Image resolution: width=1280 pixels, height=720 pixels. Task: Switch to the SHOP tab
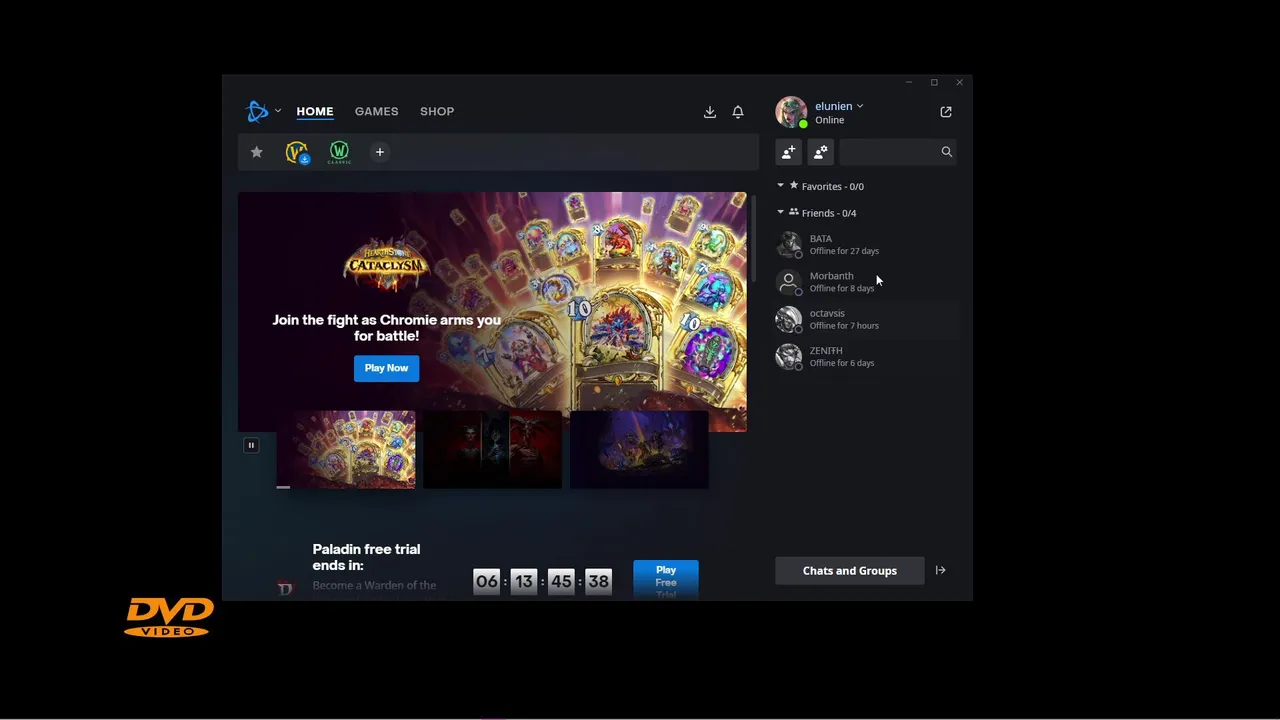tap(437, 111)
